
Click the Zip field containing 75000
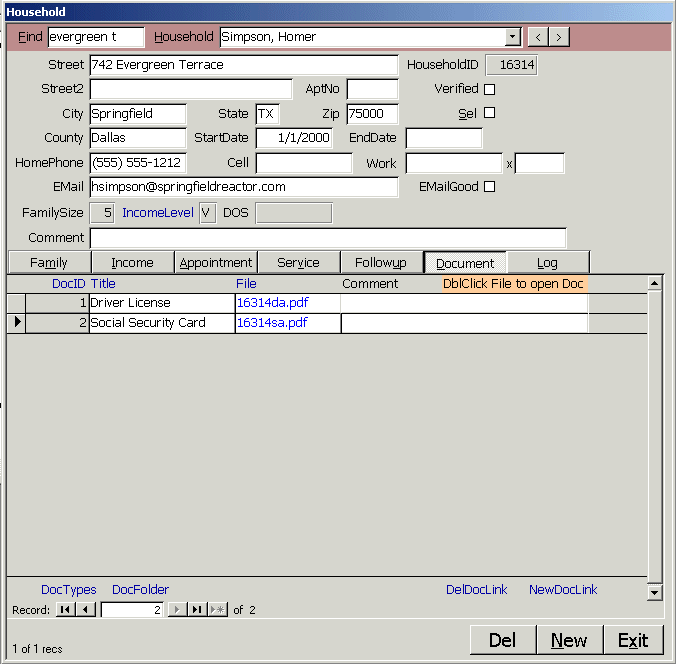tap(372, 114)
